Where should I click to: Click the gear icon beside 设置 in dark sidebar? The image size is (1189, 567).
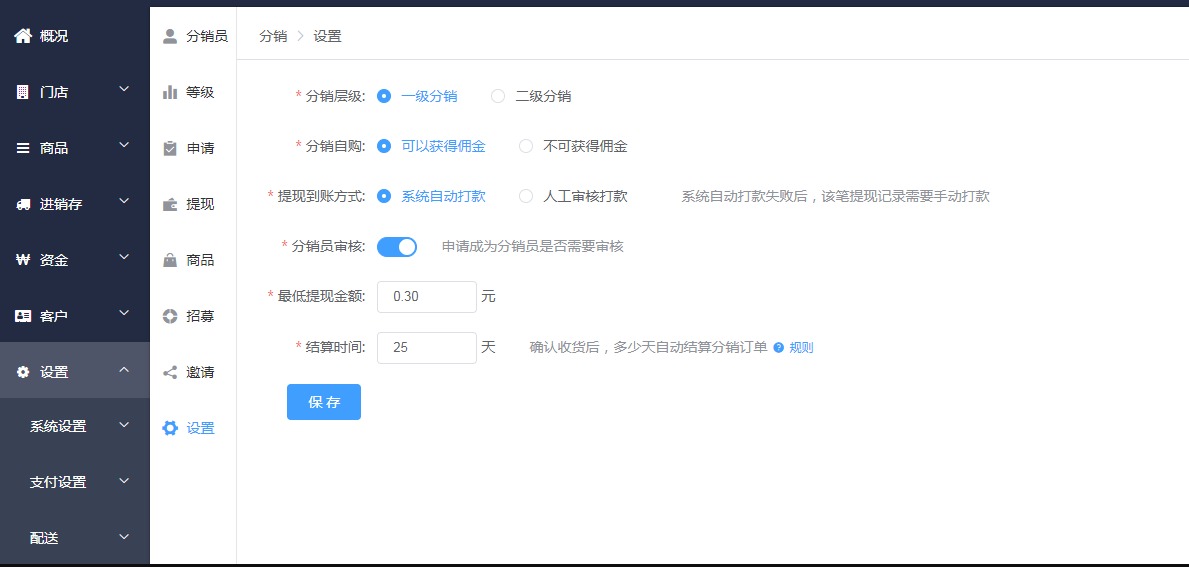(23, 372)
